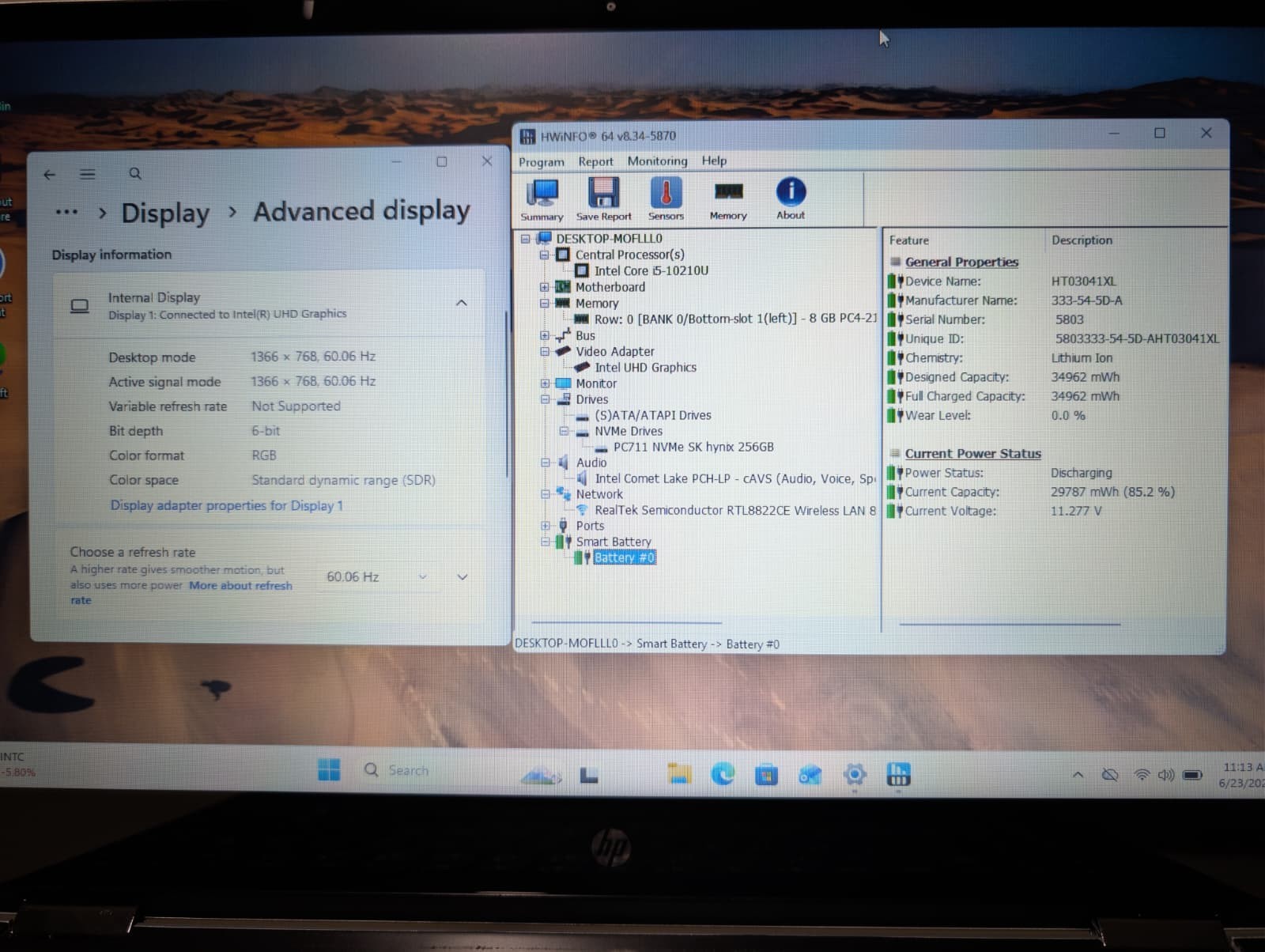
Task: Click the Save Report floppy icon
Action: pos(603,199)
